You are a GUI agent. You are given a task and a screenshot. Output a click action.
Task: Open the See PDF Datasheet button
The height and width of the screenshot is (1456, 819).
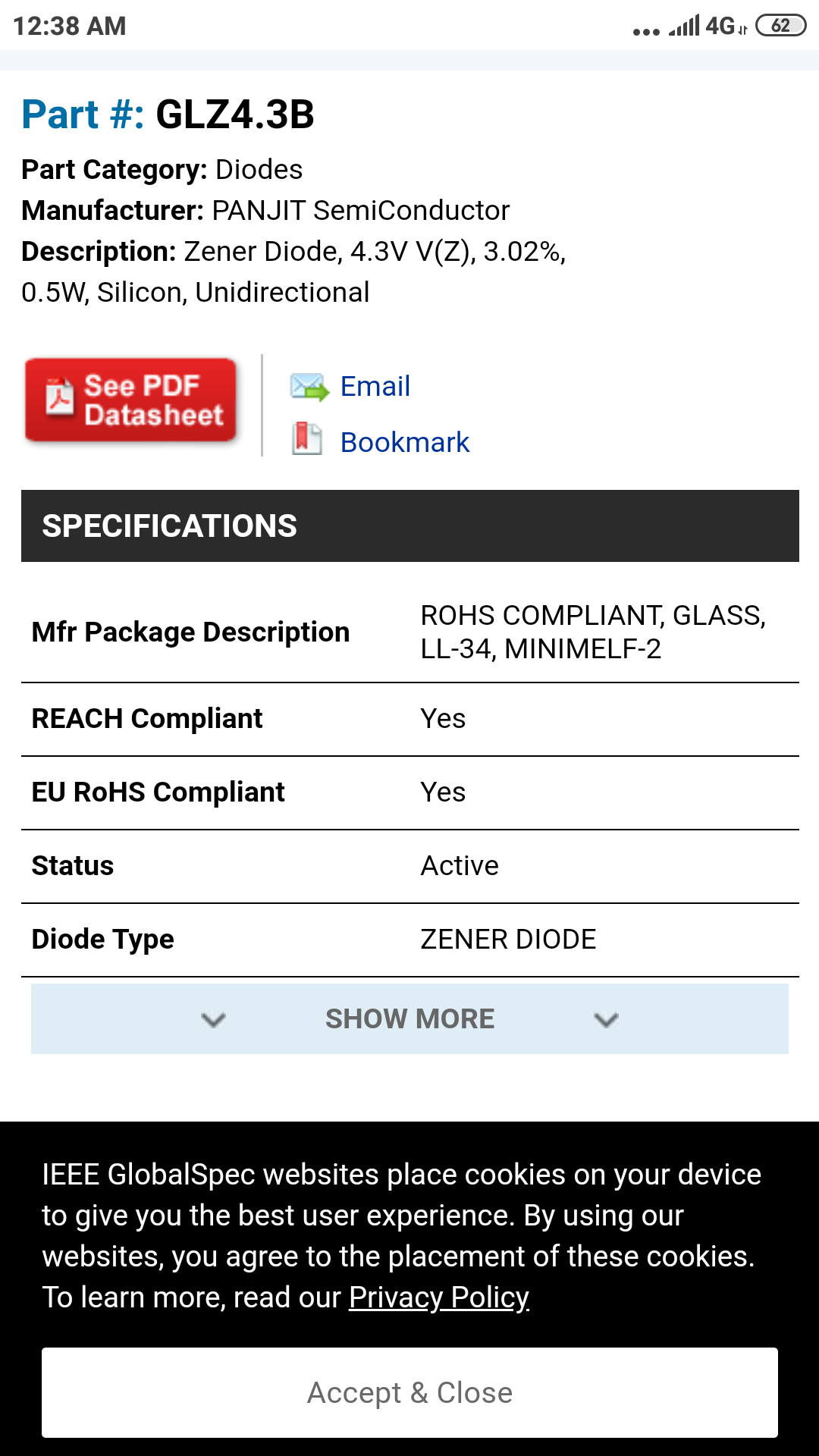coord(131,400)
